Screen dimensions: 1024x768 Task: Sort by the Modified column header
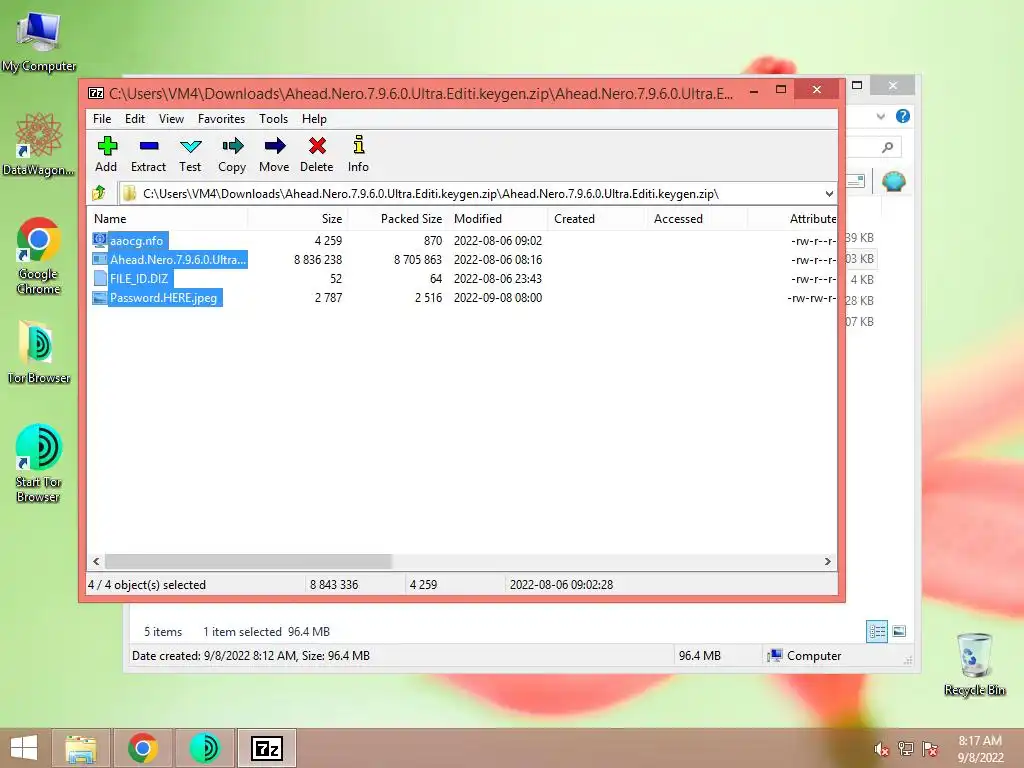478,219
